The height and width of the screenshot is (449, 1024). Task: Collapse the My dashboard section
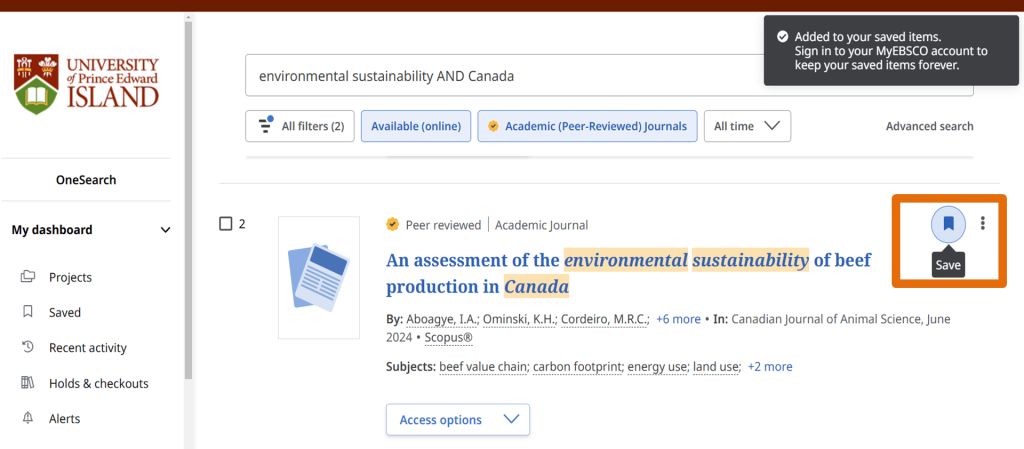click(x=165, y=230)
